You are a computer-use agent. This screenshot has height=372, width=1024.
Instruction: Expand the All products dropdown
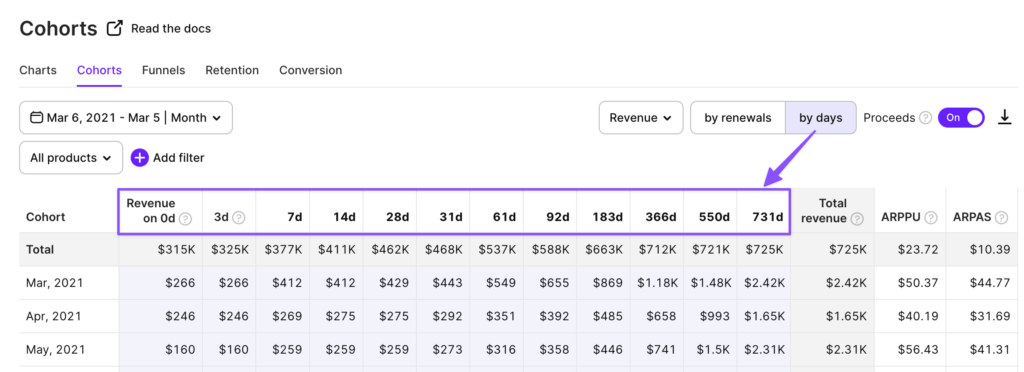click(x=71, y=158)
